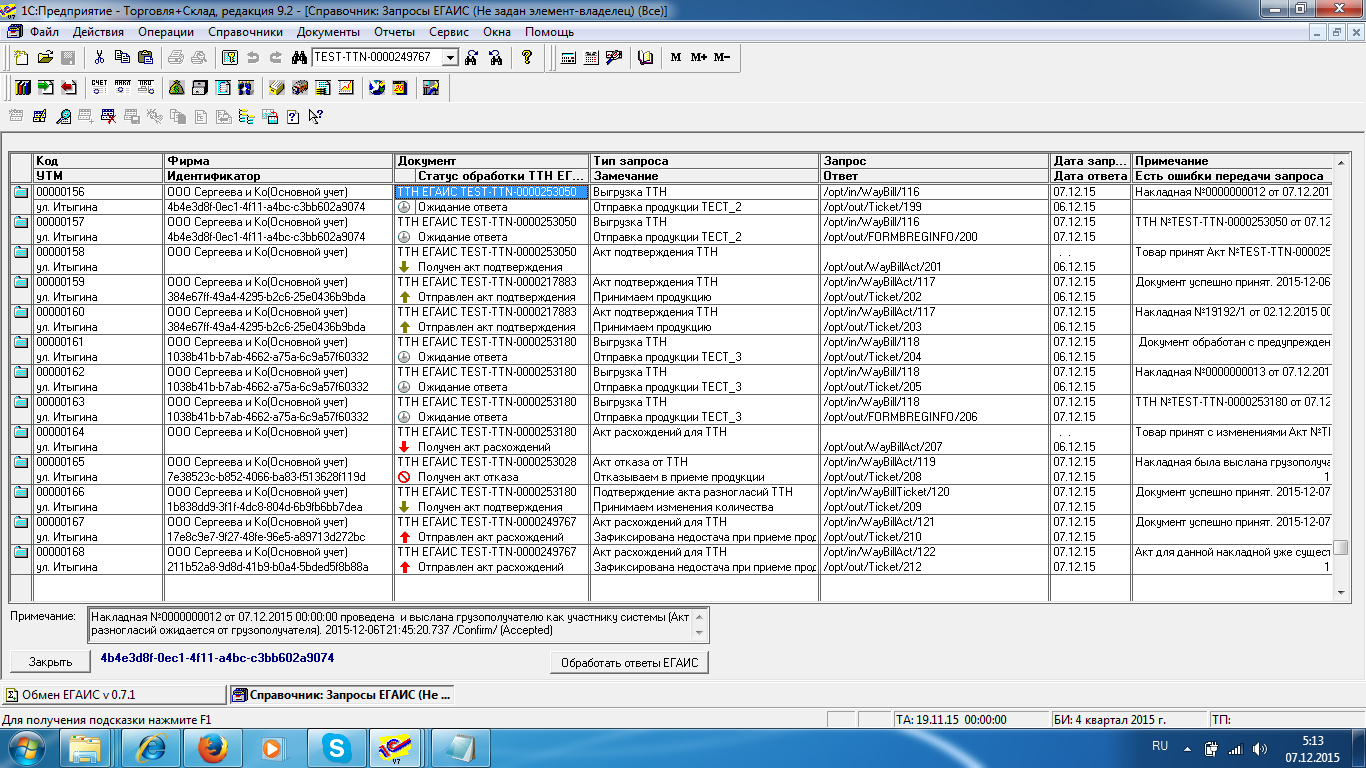
Task: Select the row with code 00000165
Action: [62, 462]
